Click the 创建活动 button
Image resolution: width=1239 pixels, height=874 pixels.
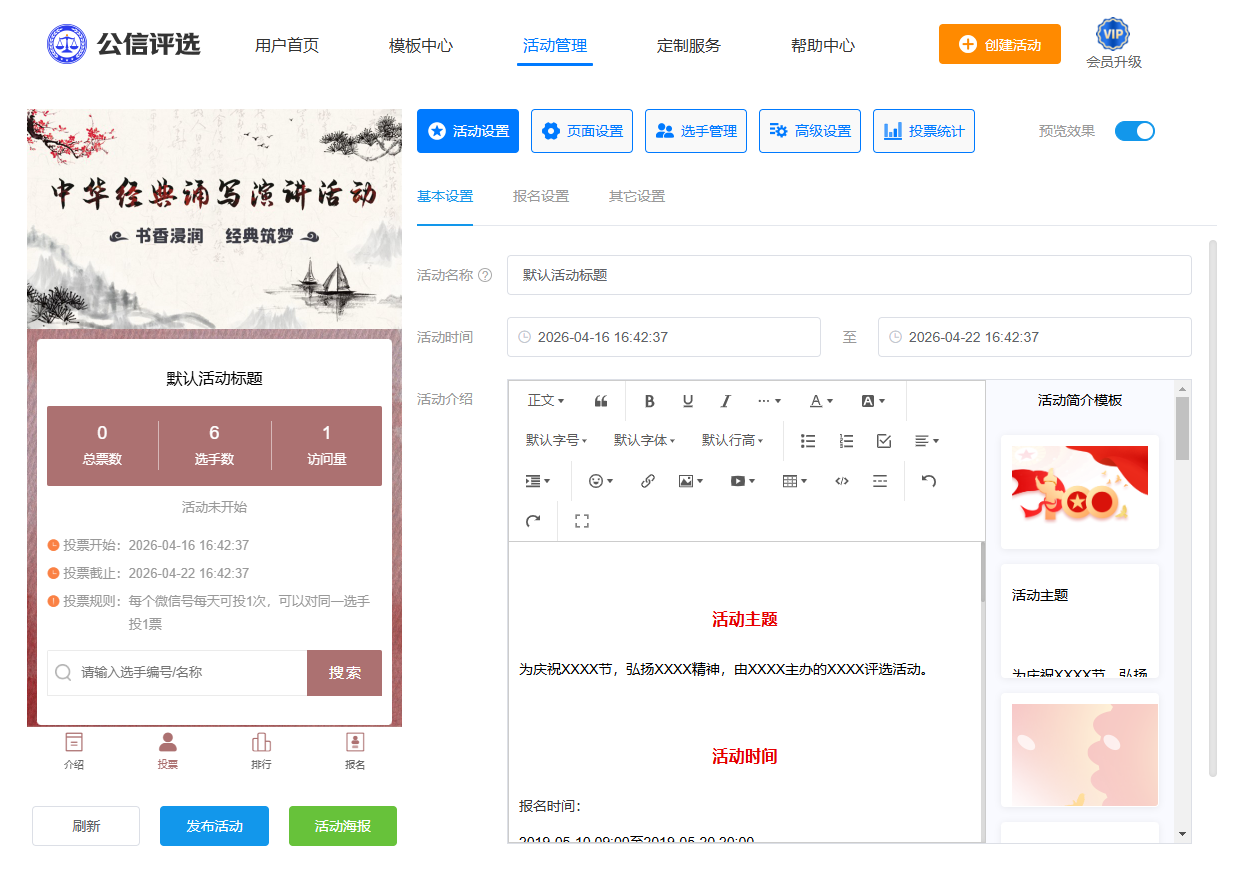pyautogui.click(x=1000, y=44)
